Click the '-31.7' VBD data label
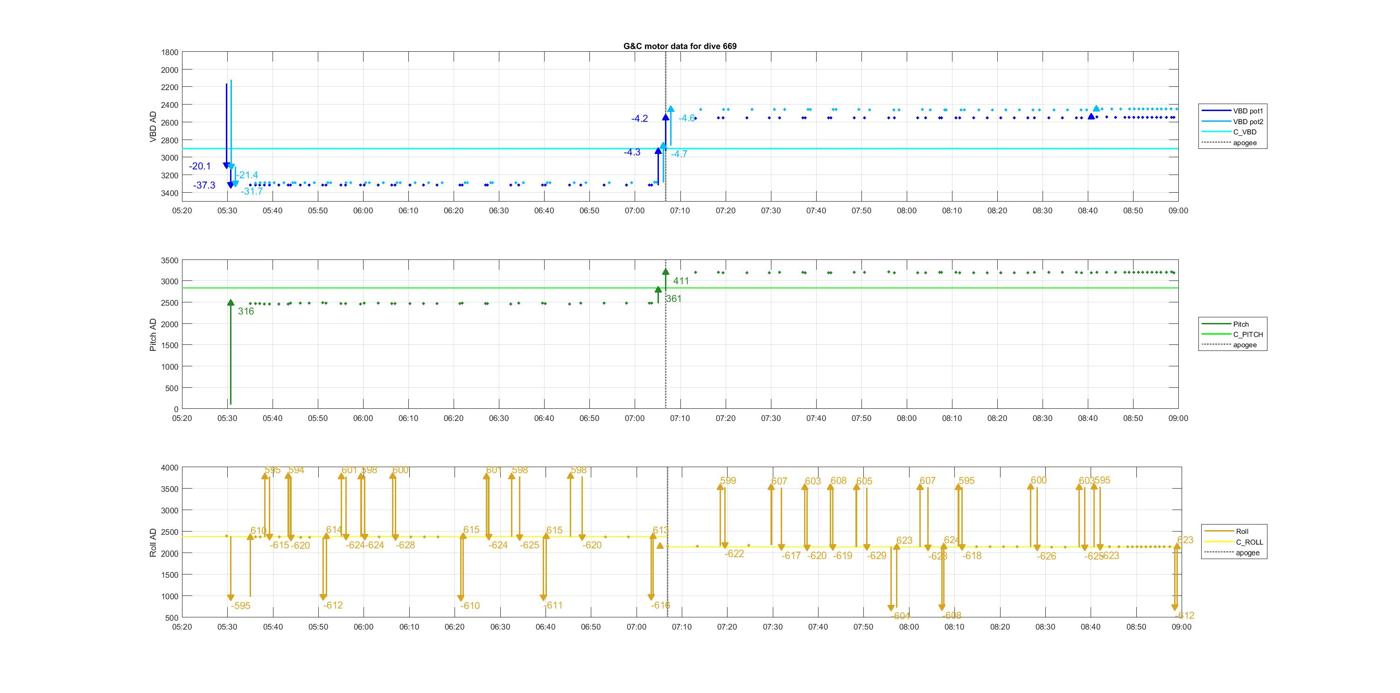 (252, 191)
